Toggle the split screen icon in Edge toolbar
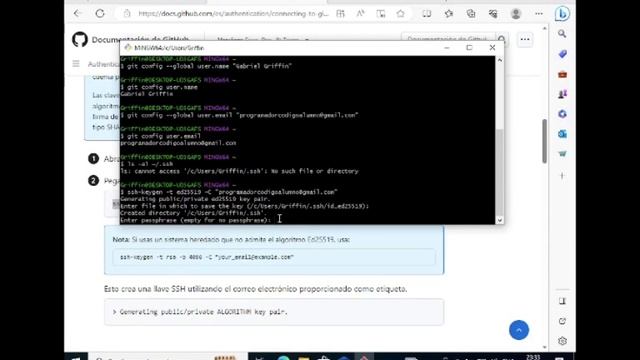 point(427,13)
